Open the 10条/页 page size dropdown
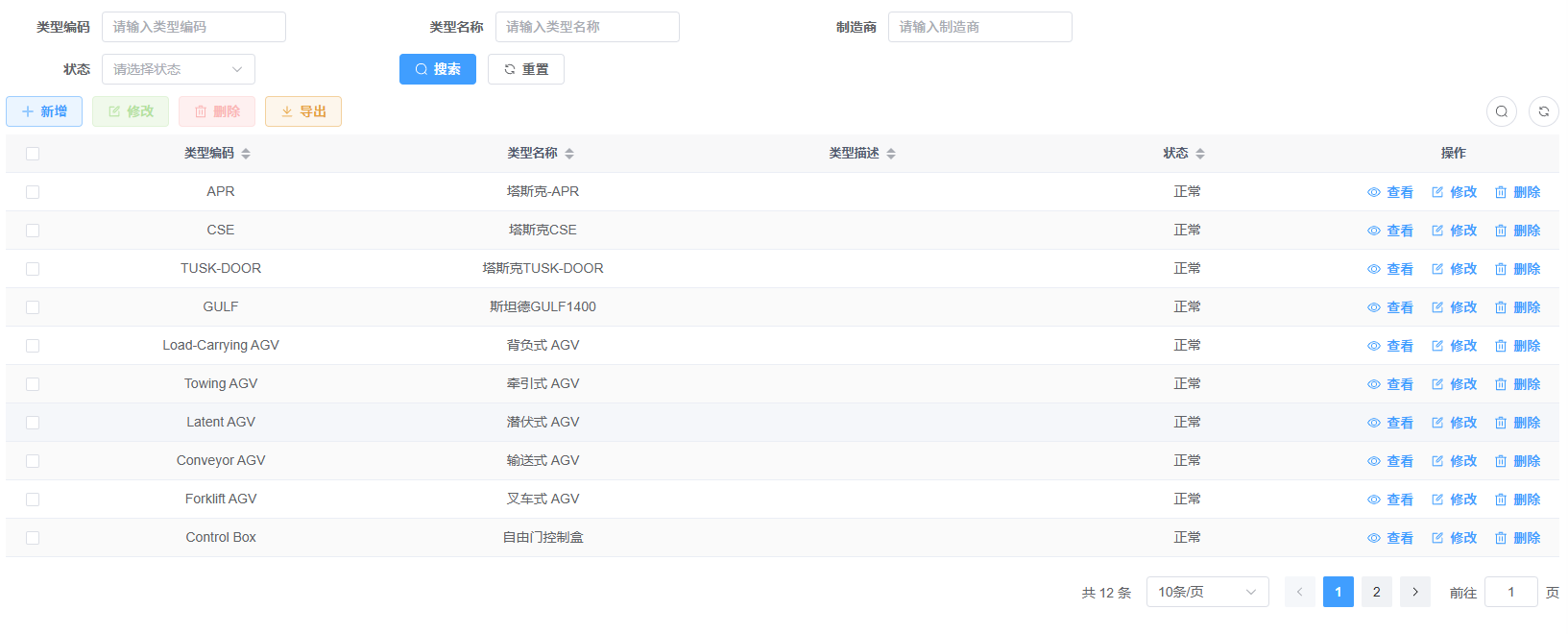 click(1207, 592)
